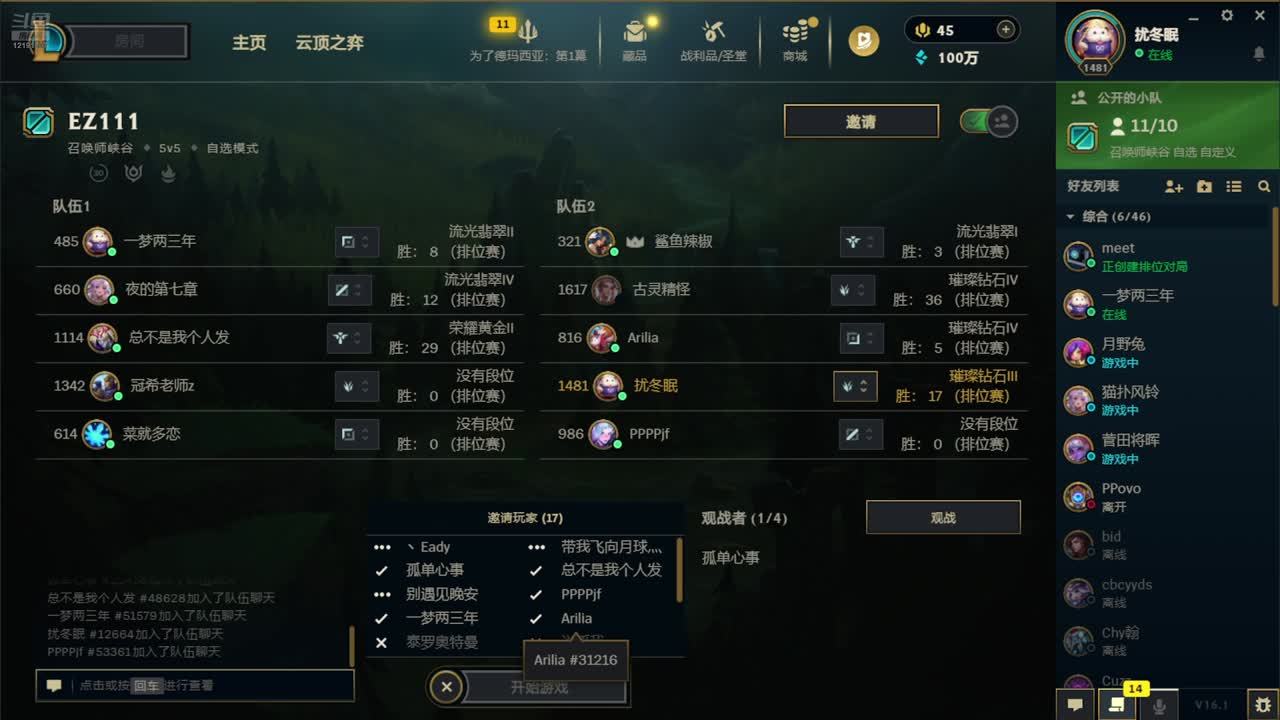Viewport: 1280px width, 720px height.
Task: Switch to the 云顶之弈 tab
Action: point(329,43)
